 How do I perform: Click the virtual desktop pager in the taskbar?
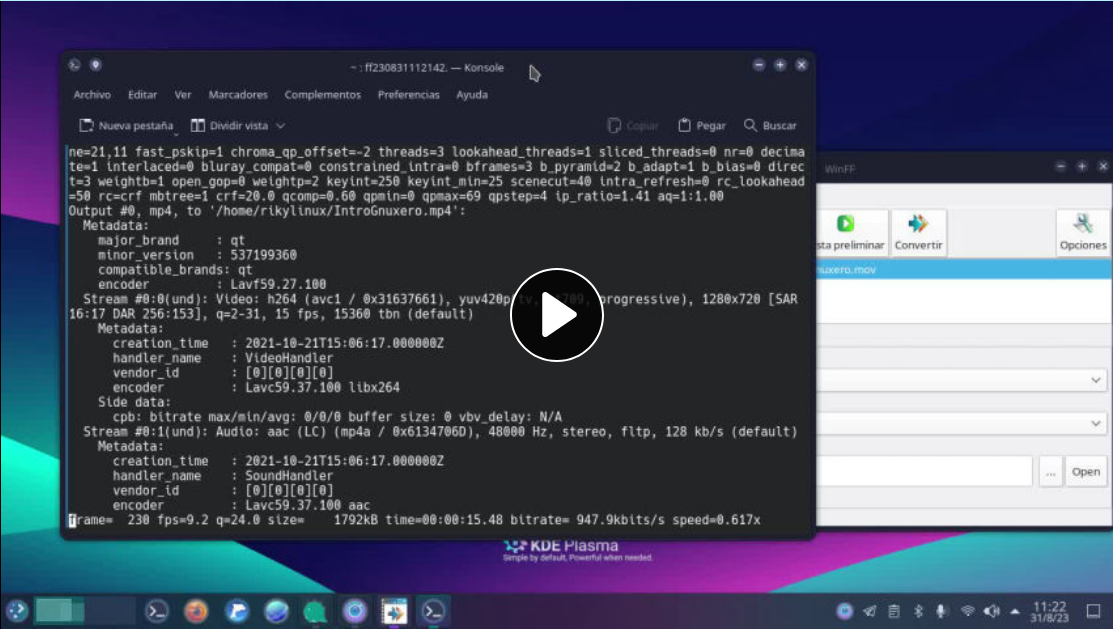(84, 611)
